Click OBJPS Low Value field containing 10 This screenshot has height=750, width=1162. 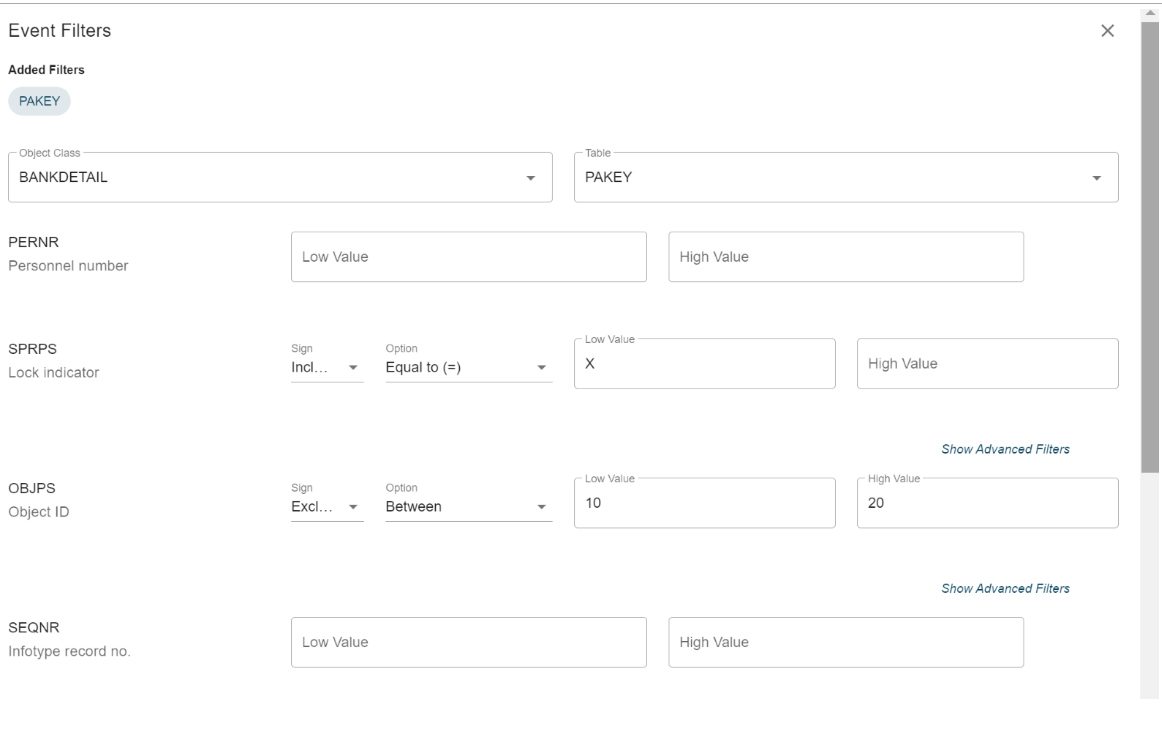(704, 504)
